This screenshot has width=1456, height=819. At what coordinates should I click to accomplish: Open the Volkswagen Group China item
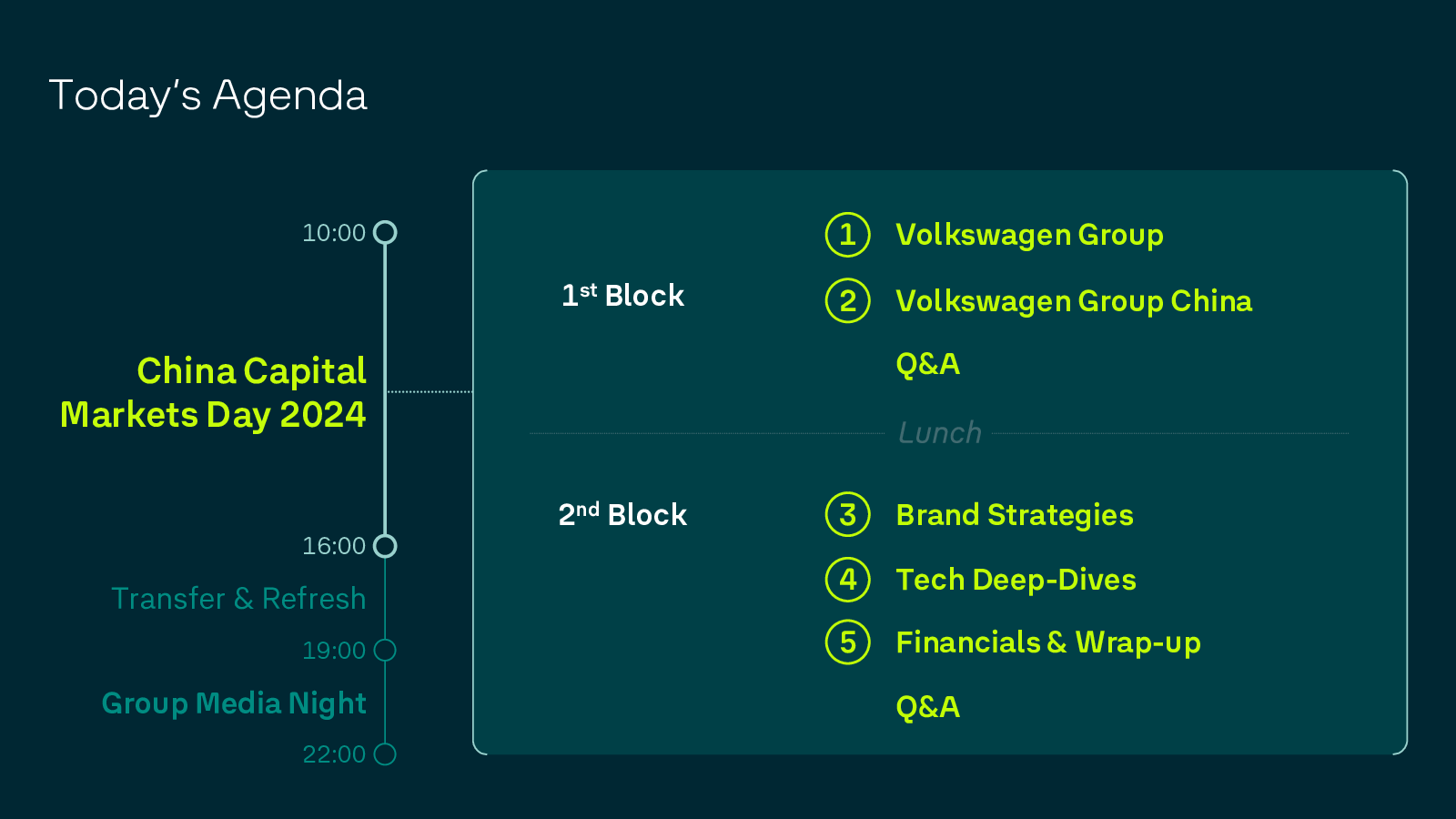pyautogui.click(x=1074, y=301)
